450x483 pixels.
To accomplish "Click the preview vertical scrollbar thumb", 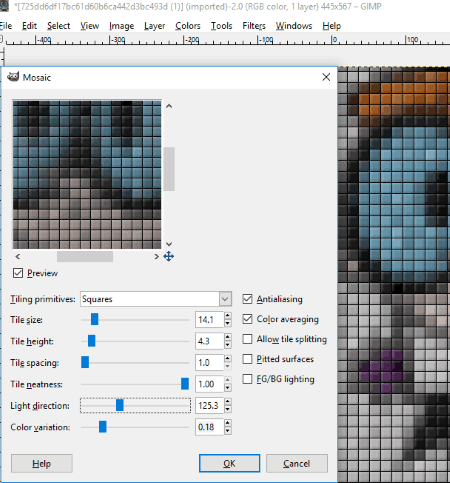I will point(169,169).
